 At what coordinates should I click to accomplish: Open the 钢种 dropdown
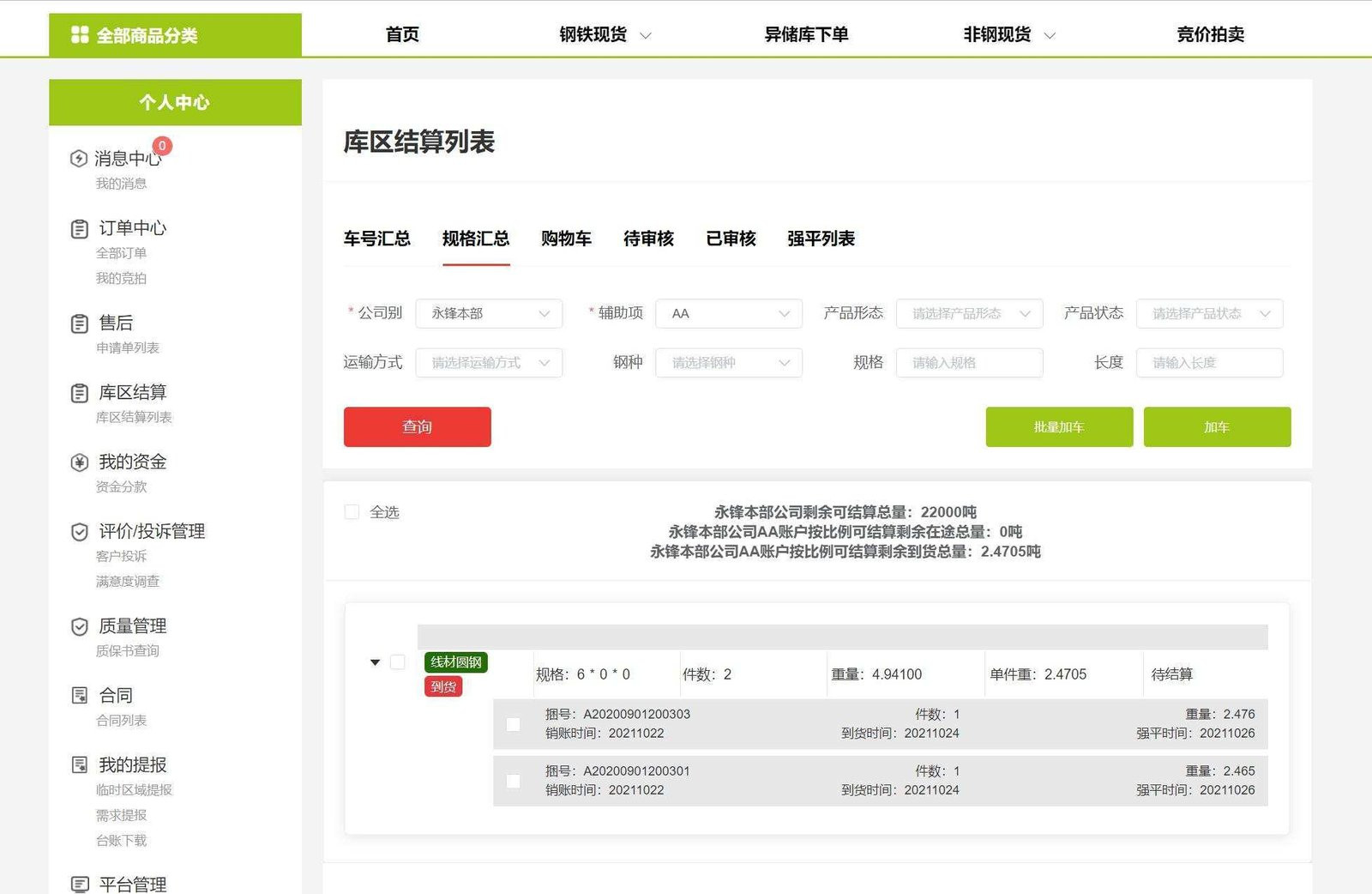(729, 362)
